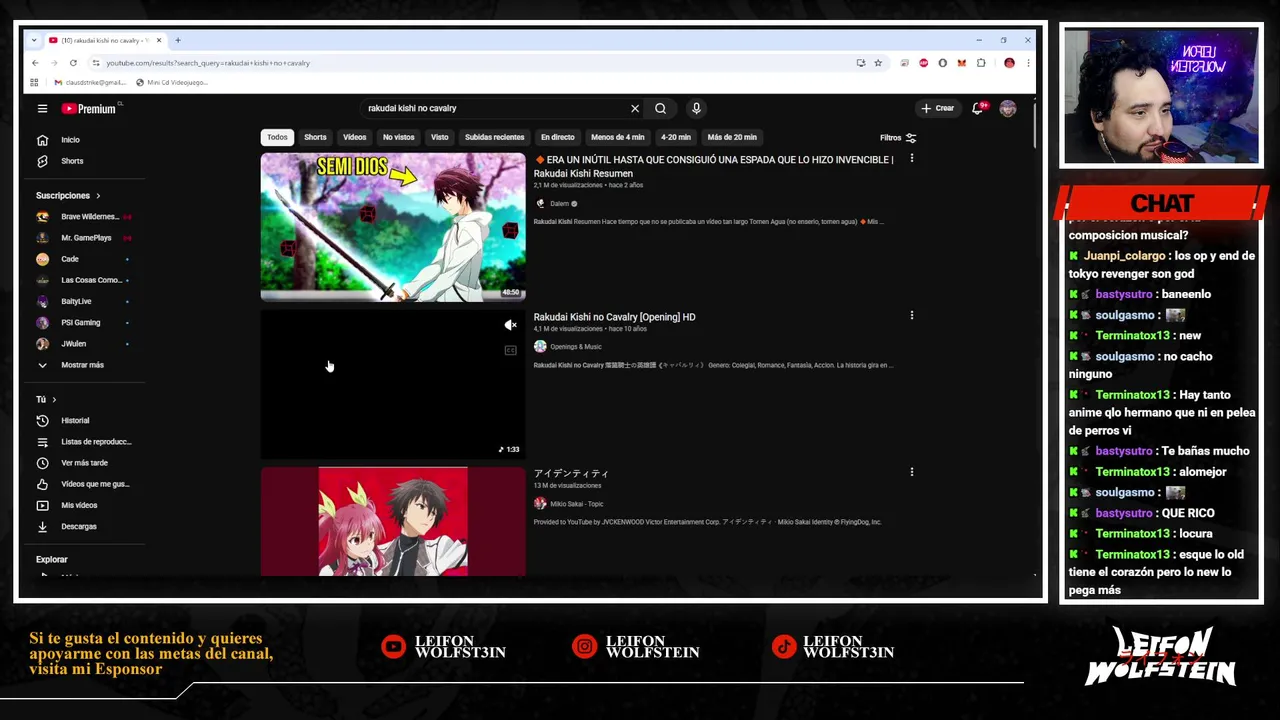Select the Menos de 4 min chip

[617, 137]
